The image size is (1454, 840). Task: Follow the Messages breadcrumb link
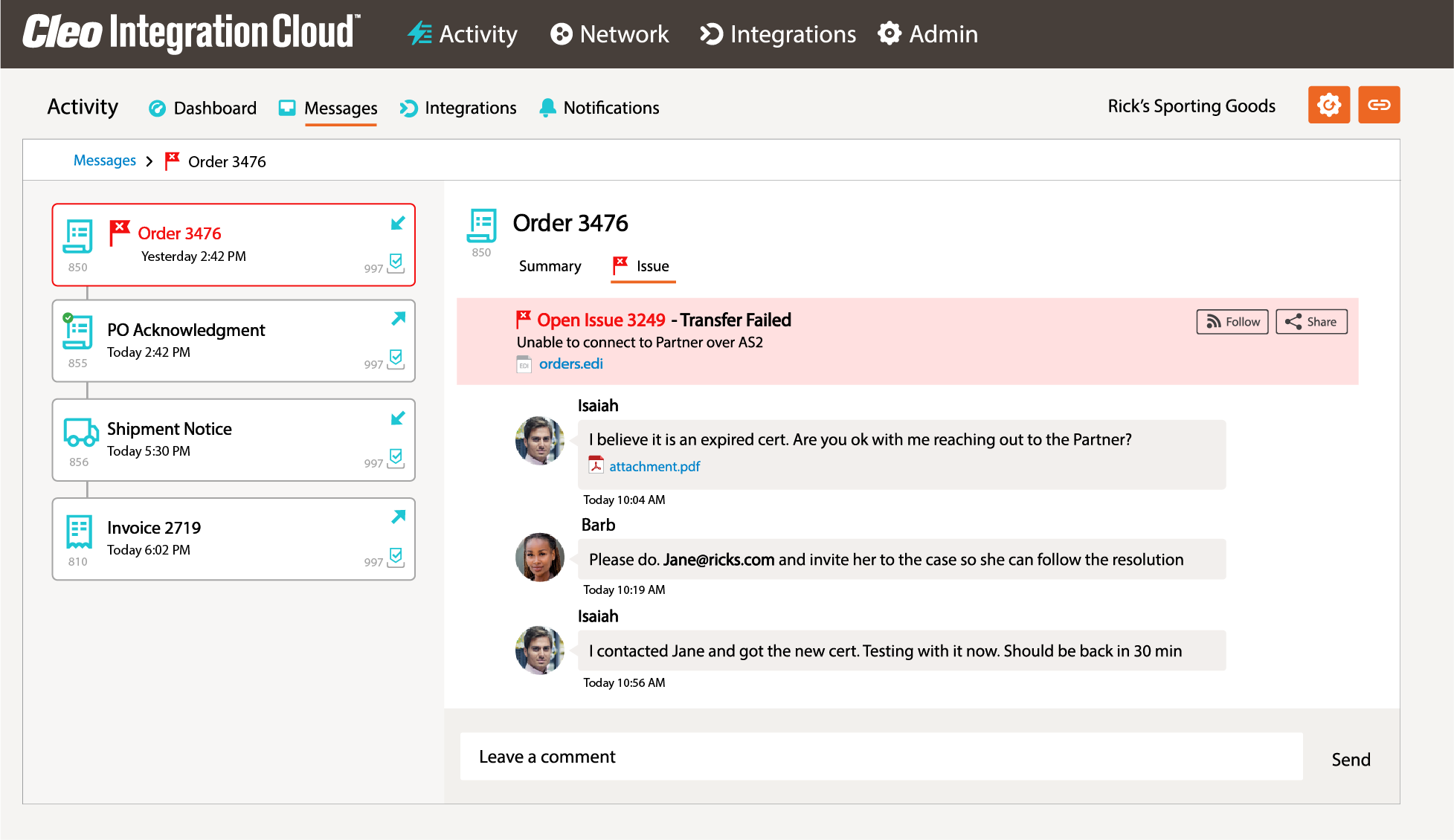tap(104, 161)
